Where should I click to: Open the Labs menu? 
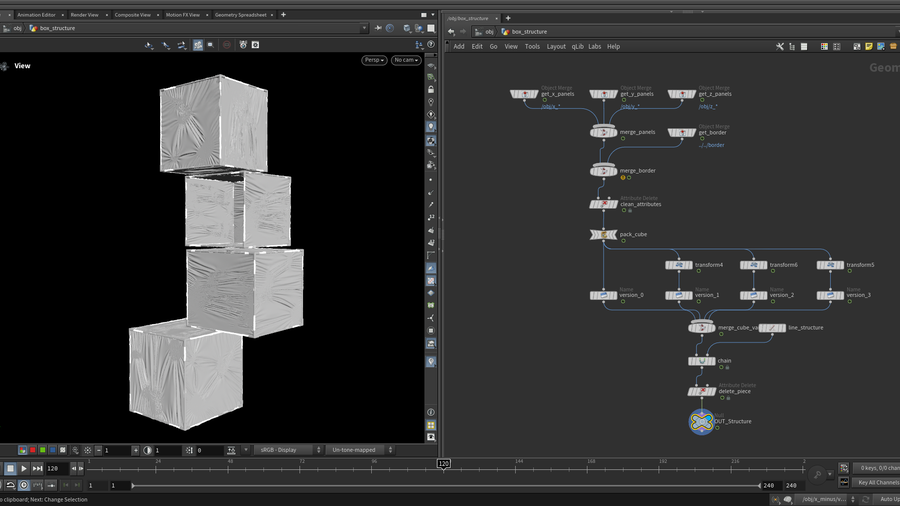pyautogui.click(x=594, y=46)
